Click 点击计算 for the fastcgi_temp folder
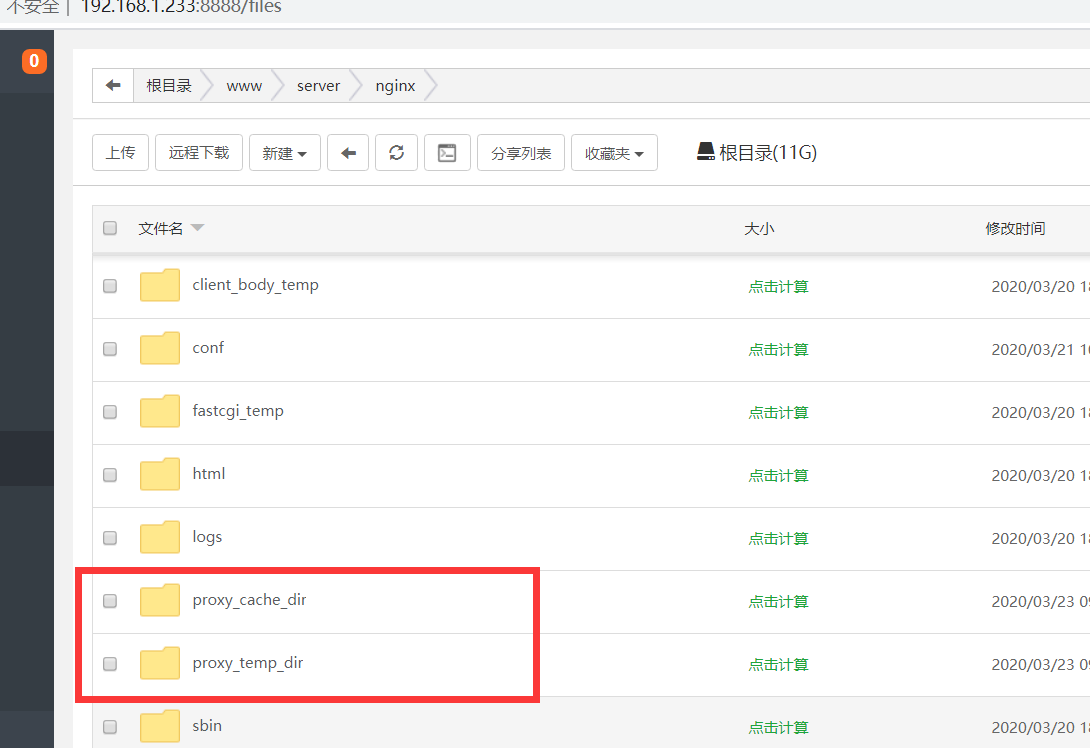This screenshot has width=1090, height=748. click(x=778, y=412)
